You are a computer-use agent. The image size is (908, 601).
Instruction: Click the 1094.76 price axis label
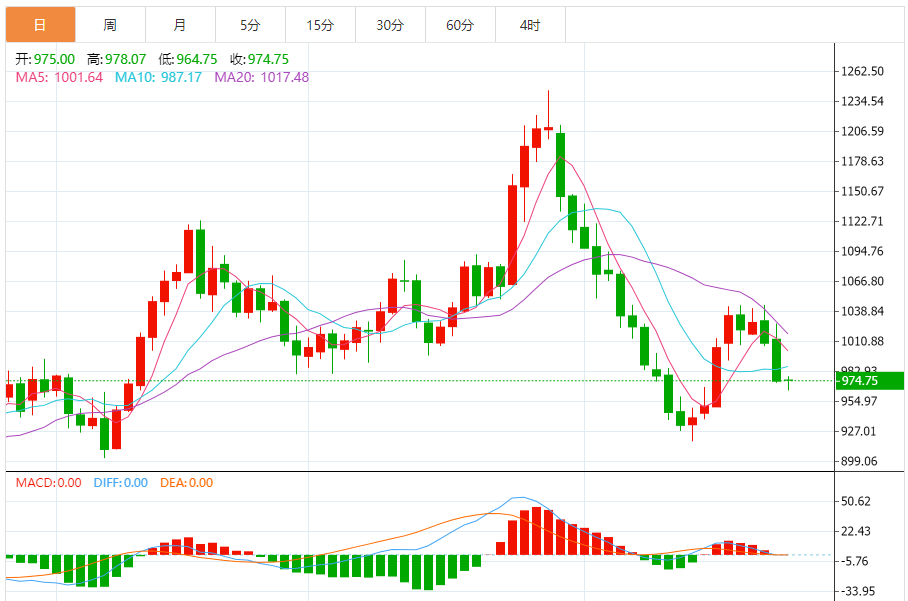coord(862,251)
